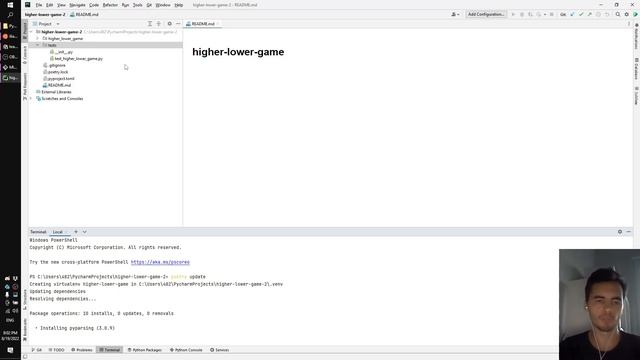Image resolution: width=640 pixels, height=360 pixels.
Task: Open the aka.ms/pscore6 link
Action: (160, 262)
